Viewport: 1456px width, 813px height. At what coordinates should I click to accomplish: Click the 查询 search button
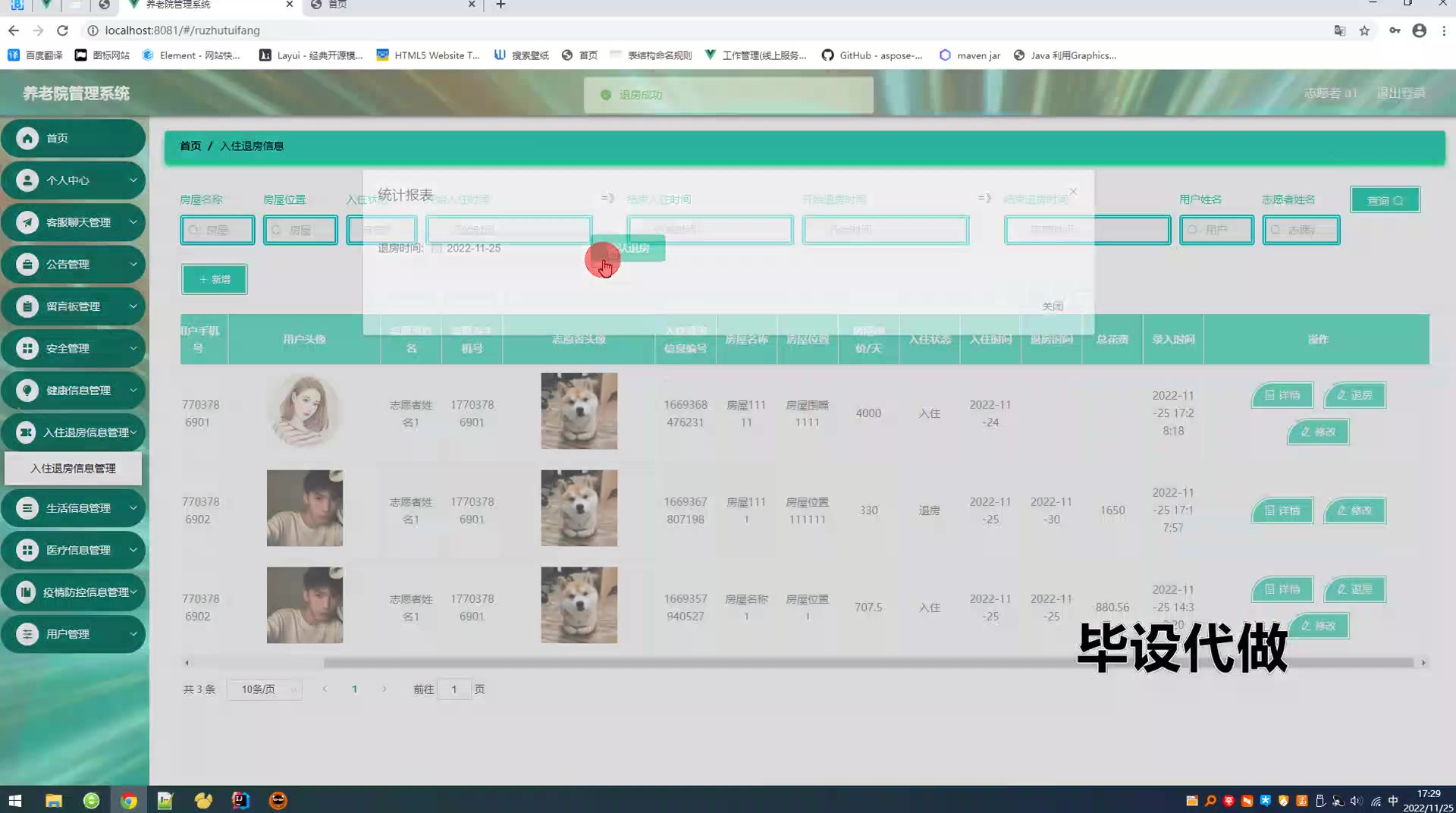click(1385, 200)
